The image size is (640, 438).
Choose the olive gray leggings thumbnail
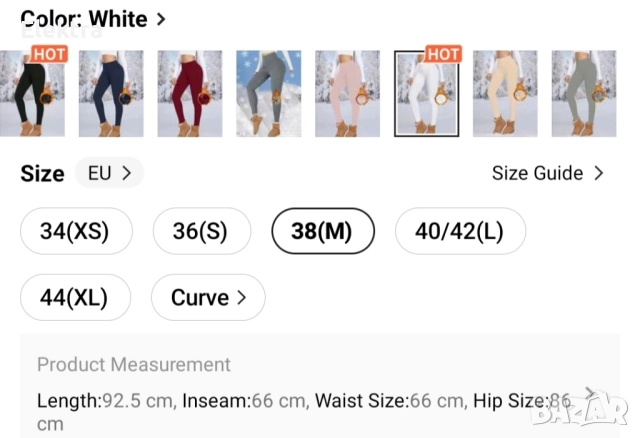(x=584, y=94)
